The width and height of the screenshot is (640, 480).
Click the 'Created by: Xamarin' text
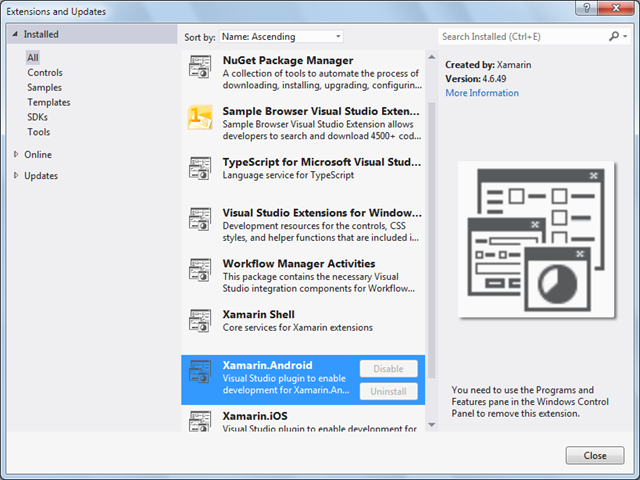click(488, 64)
